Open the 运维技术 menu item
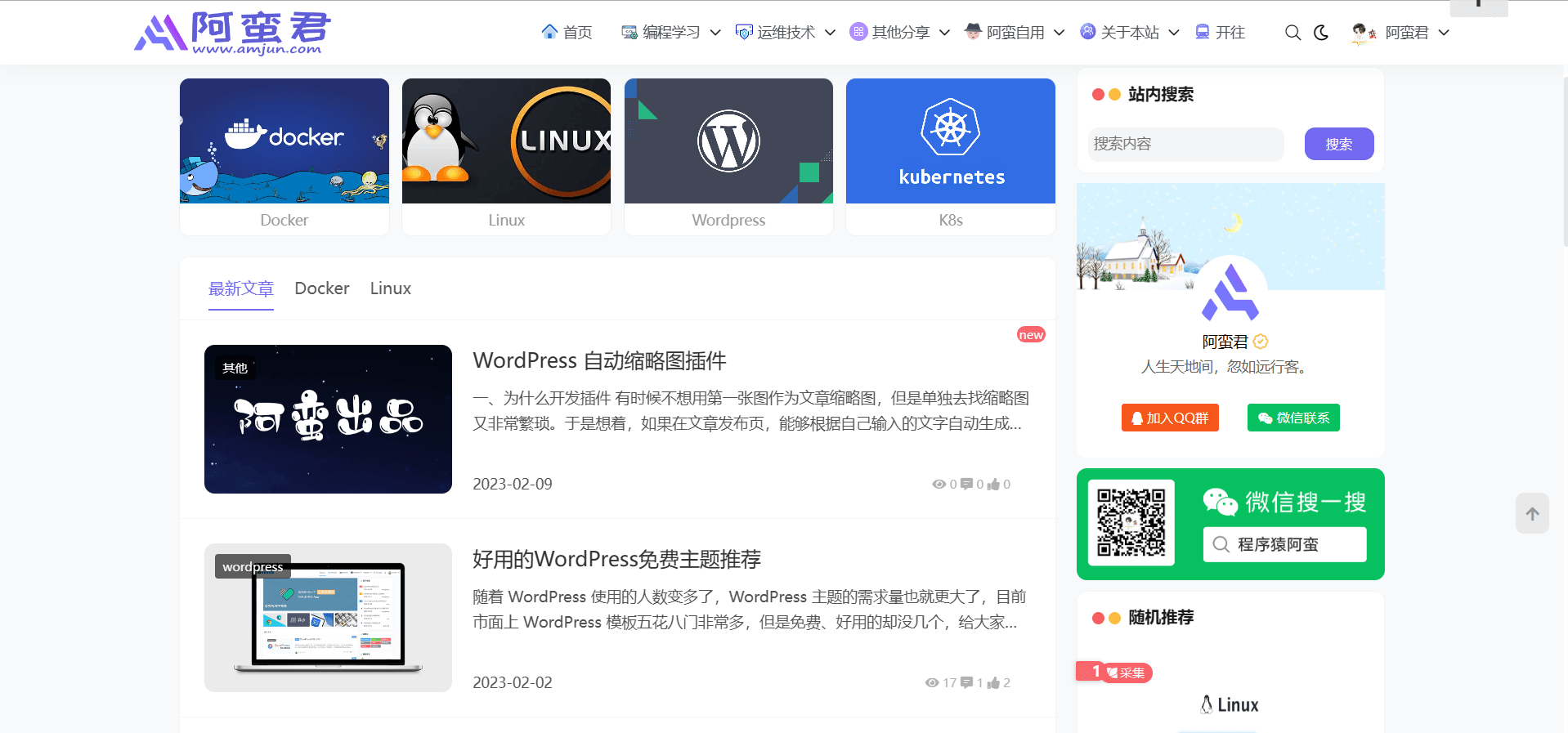The width and height of the screenshot is (1568, 733). pyautogui.click(x=786, y=33)
